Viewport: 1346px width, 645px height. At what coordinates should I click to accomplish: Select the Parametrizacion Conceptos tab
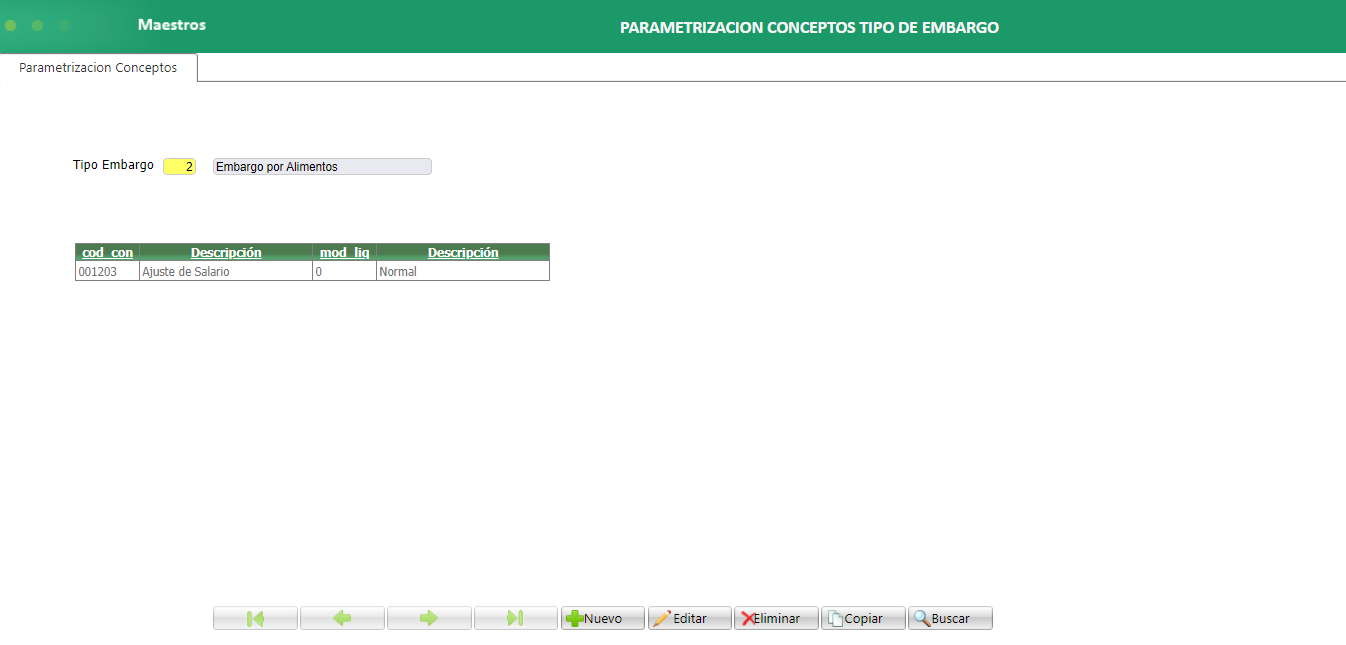click(x=98, y=68)
